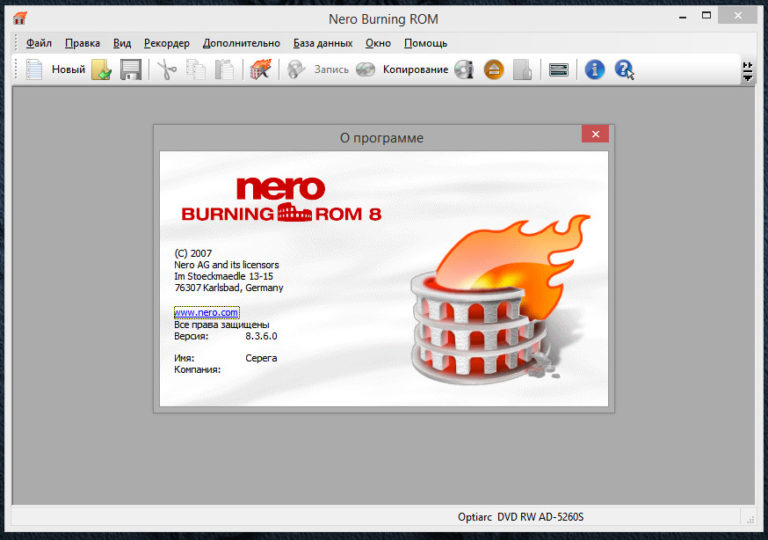This screenshot has height=540, width=768.
Task: Click the gray cover designer icon
Action: tap(522, 70)
